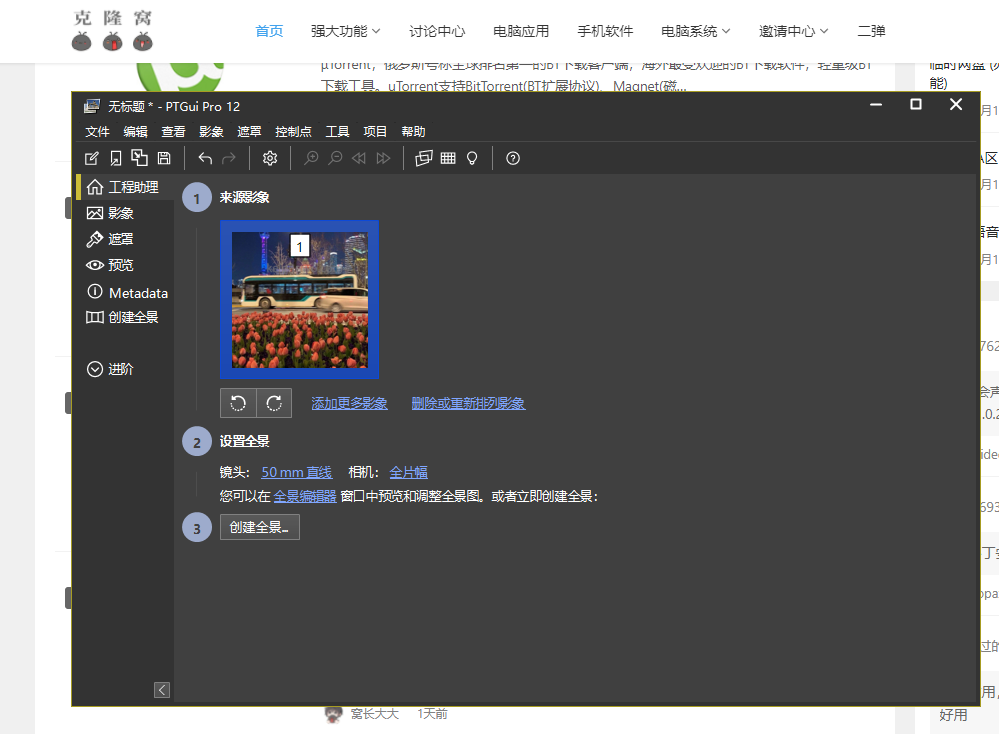
Task: Select the Metadata sidebar tab
Action: [127, 292]
